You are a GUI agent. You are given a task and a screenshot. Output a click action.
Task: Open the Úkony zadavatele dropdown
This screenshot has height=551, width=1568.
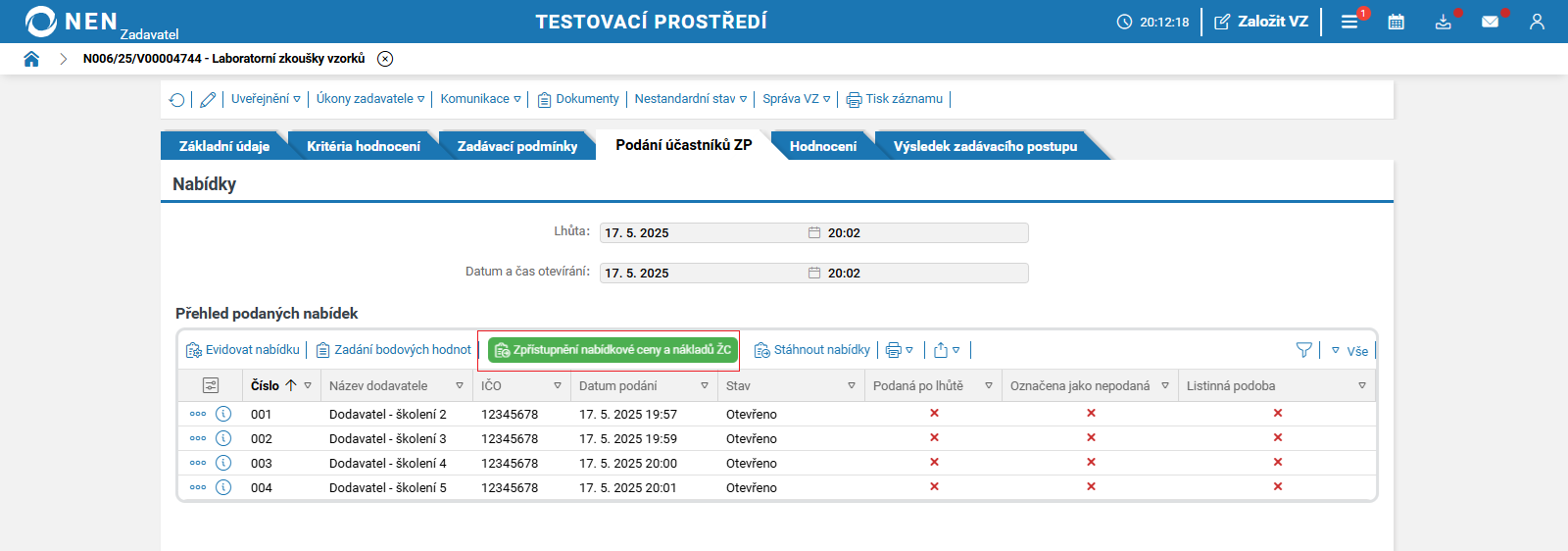click(x=370, y=99)
